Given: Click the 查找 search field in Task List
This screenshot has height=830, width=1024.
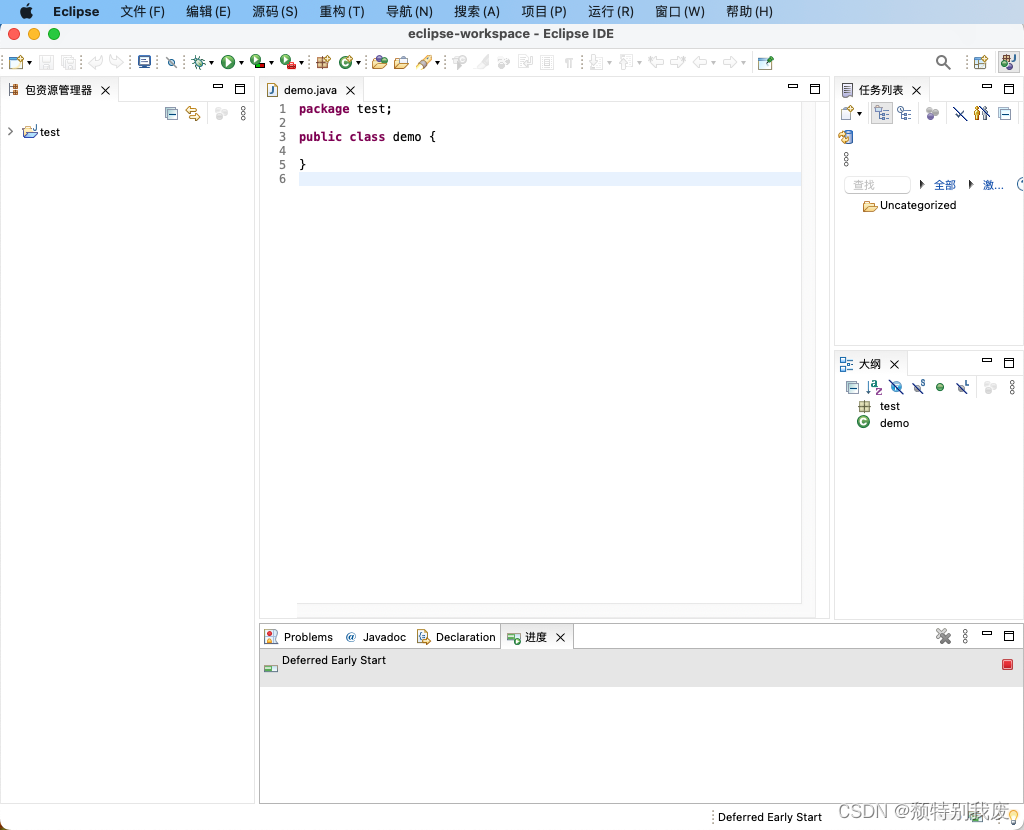Looking at the screenshot, I should coord(877,185).
